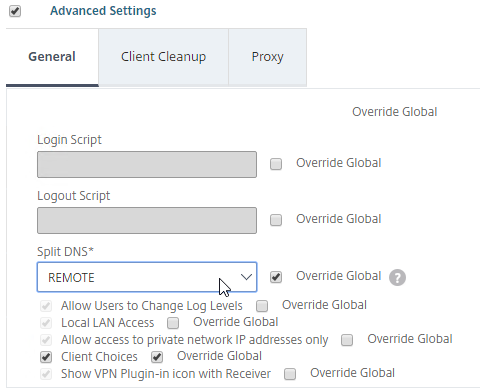
Task: Check Override Global for private network IP access
Action: [x=347, y=340]
